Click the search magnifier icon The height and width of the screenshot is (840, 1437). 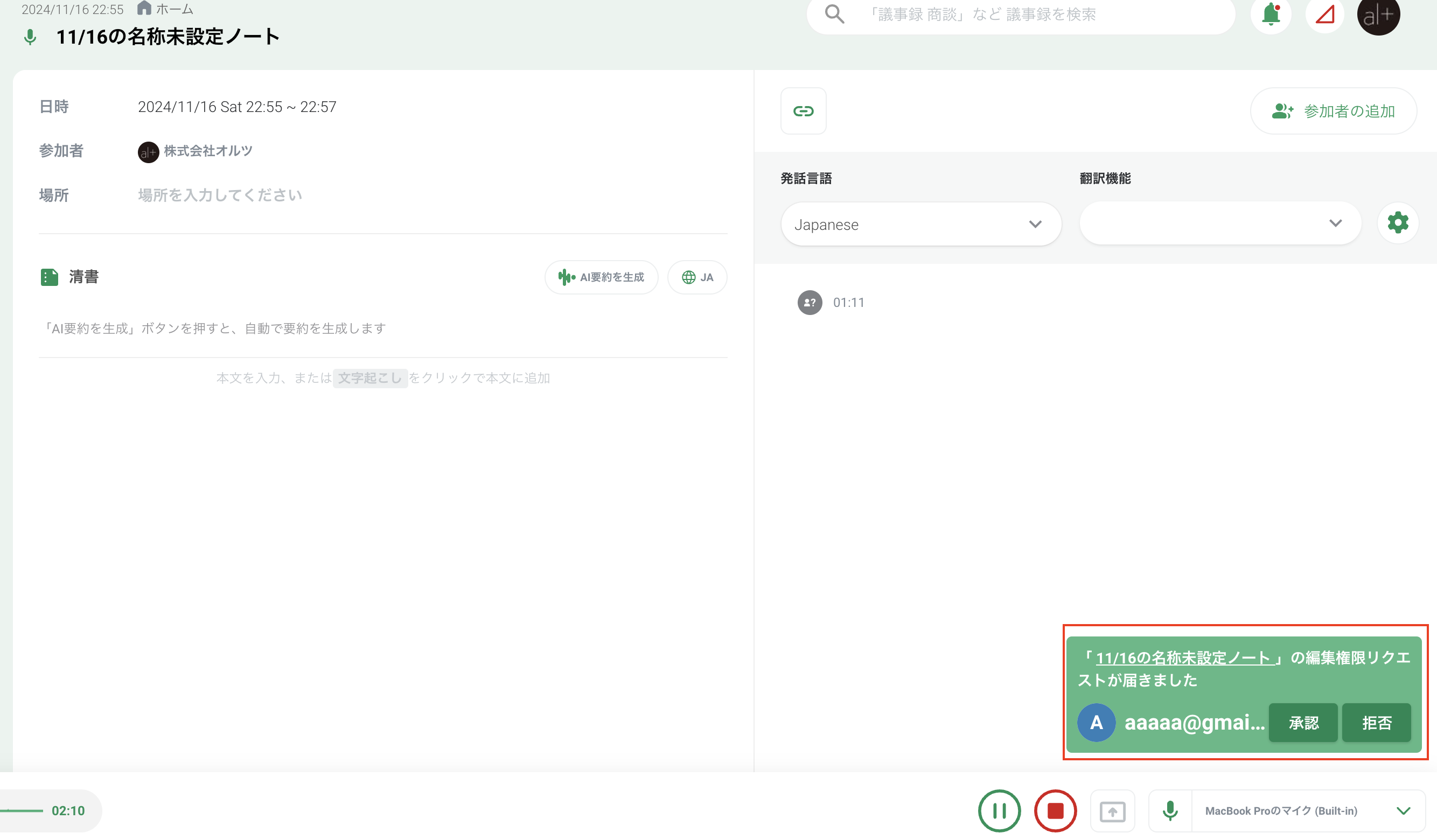834,13
